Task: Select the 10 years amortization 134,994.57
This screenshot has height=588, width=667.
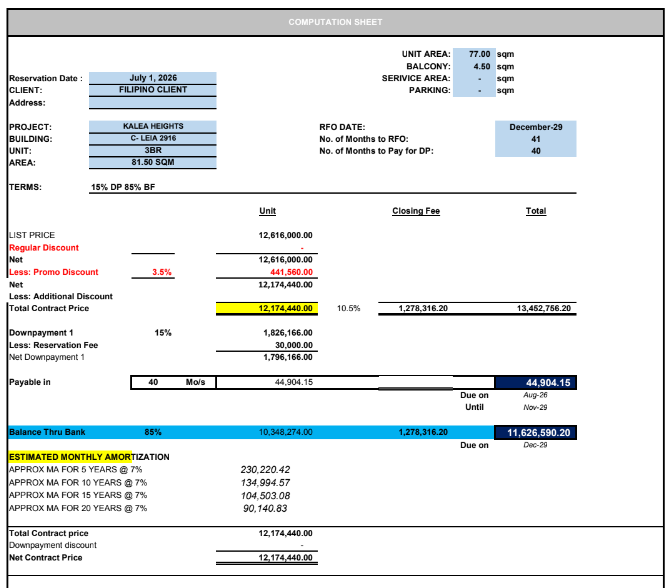Action: click(x=265, y=483)
